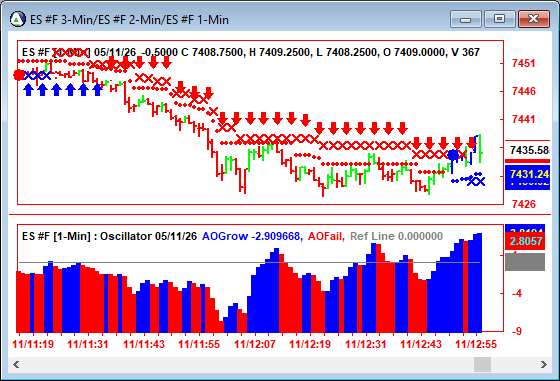
Task: Click the 7431.24 blue price tag
Action: [x=528, y=174]
